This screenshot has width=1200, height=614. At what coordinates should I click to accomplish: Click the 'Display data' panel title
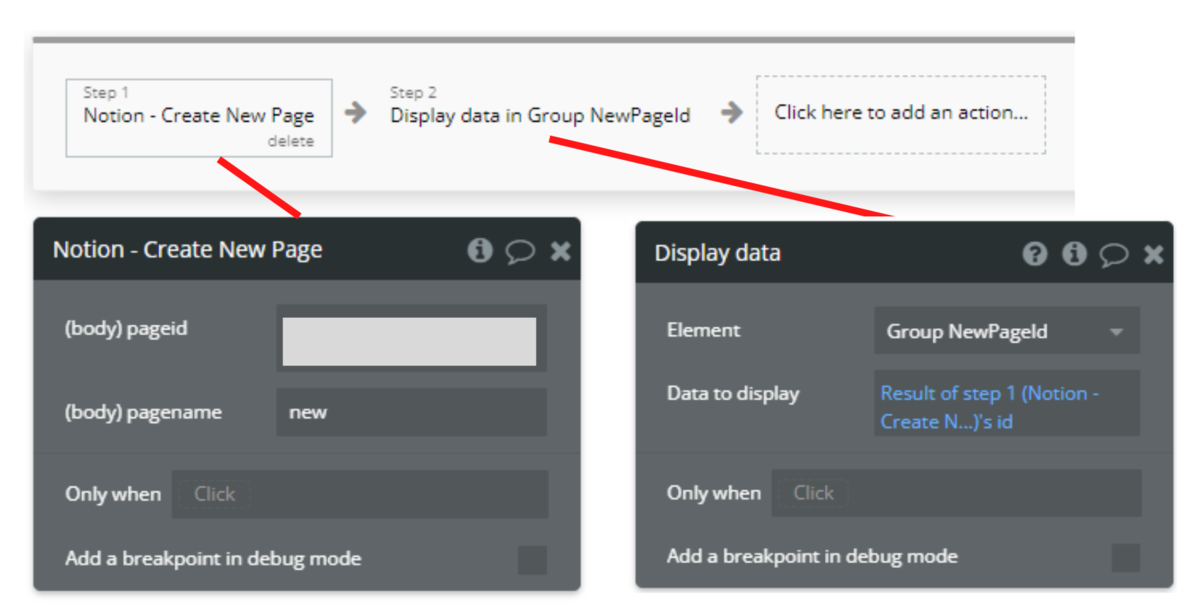coord(718,254)
